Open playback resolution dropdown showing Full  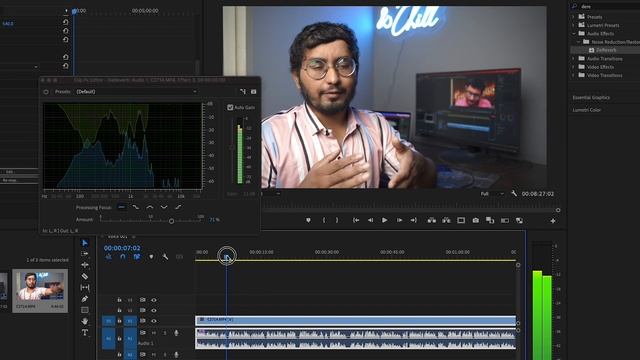coord(492,193)
